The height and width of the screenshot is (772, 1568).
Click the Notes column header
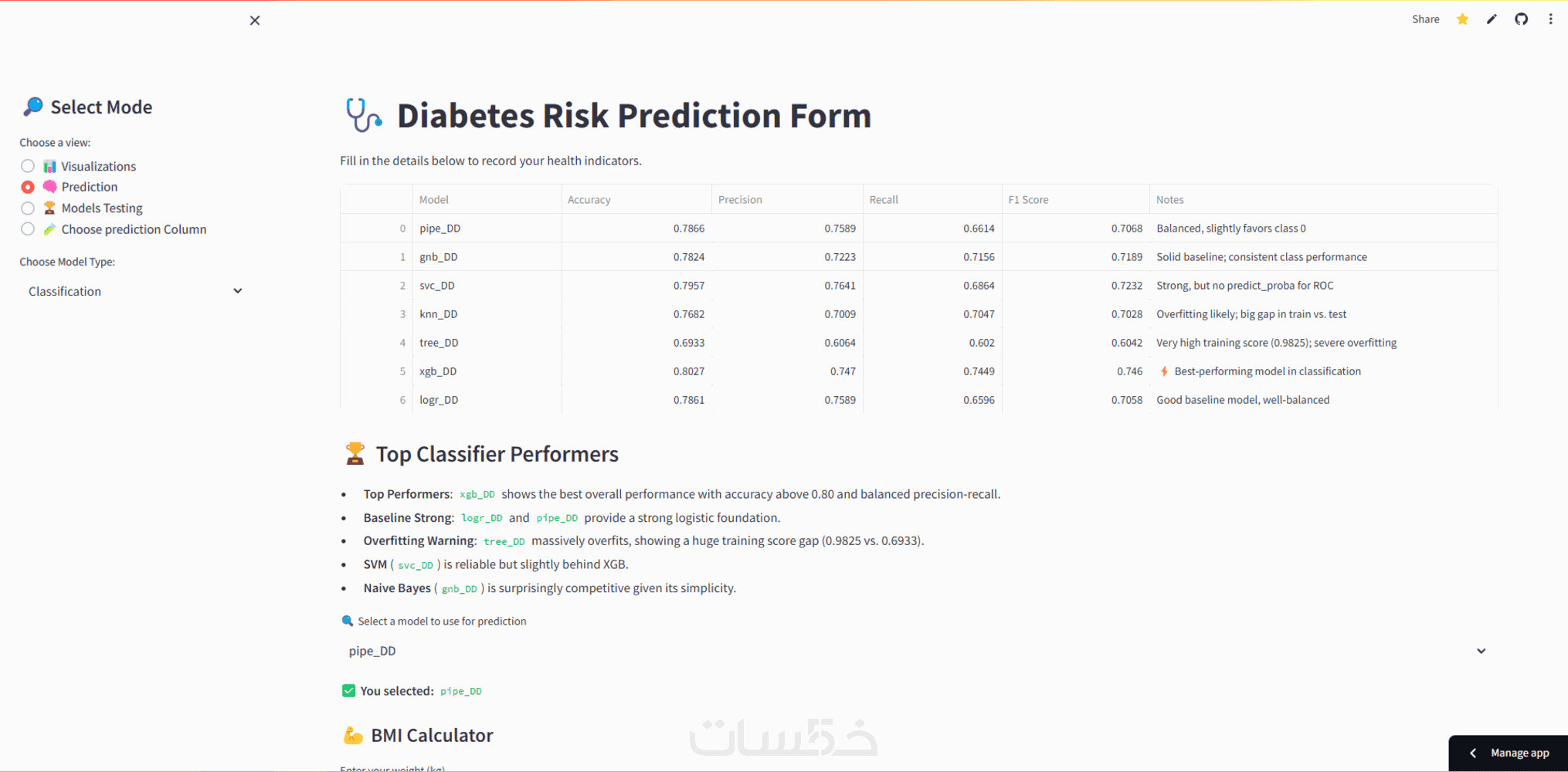point(1169,200)
